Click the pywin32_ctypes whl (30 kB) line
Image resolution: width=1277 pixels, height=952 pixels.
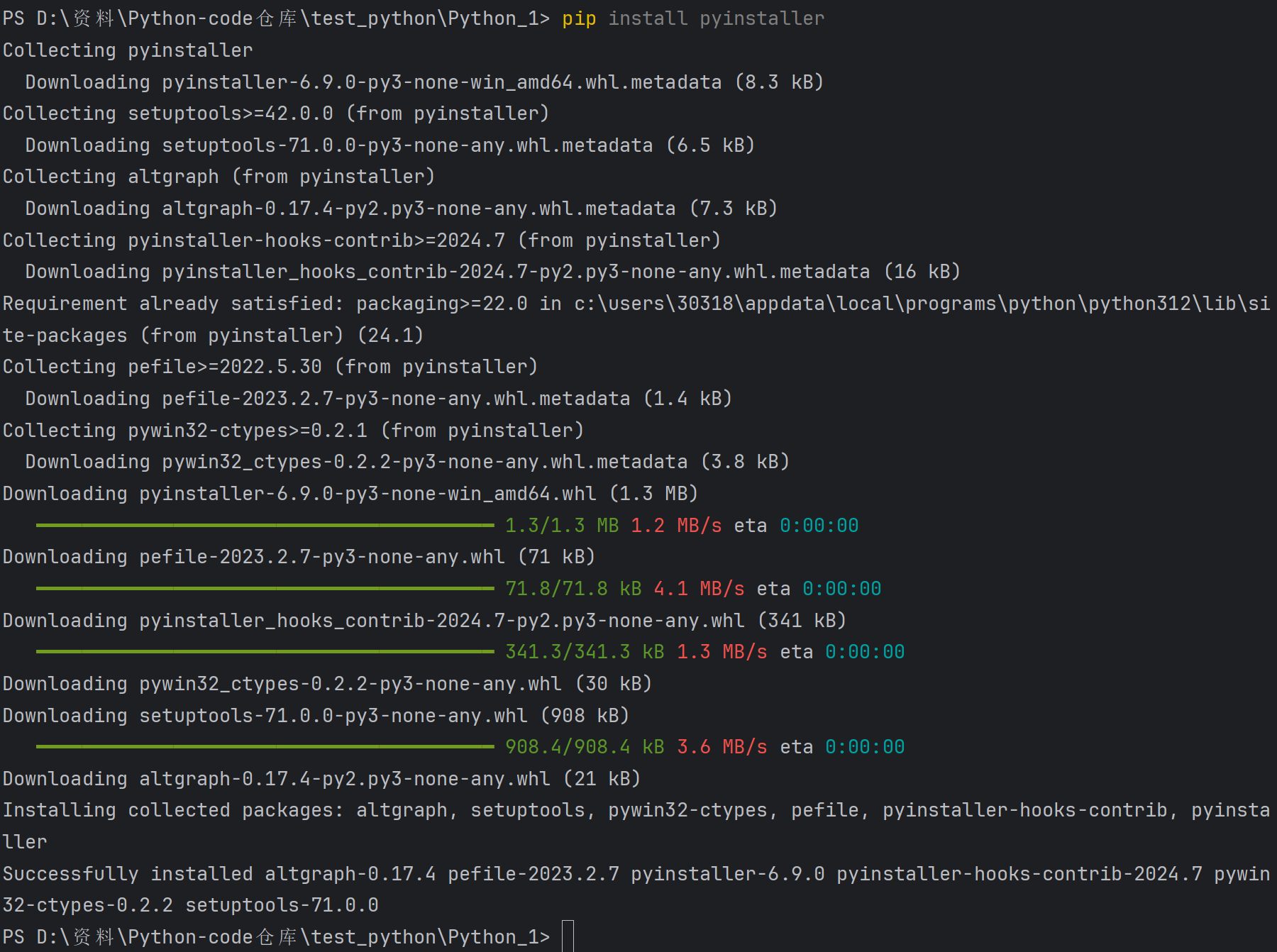[327, 684]
